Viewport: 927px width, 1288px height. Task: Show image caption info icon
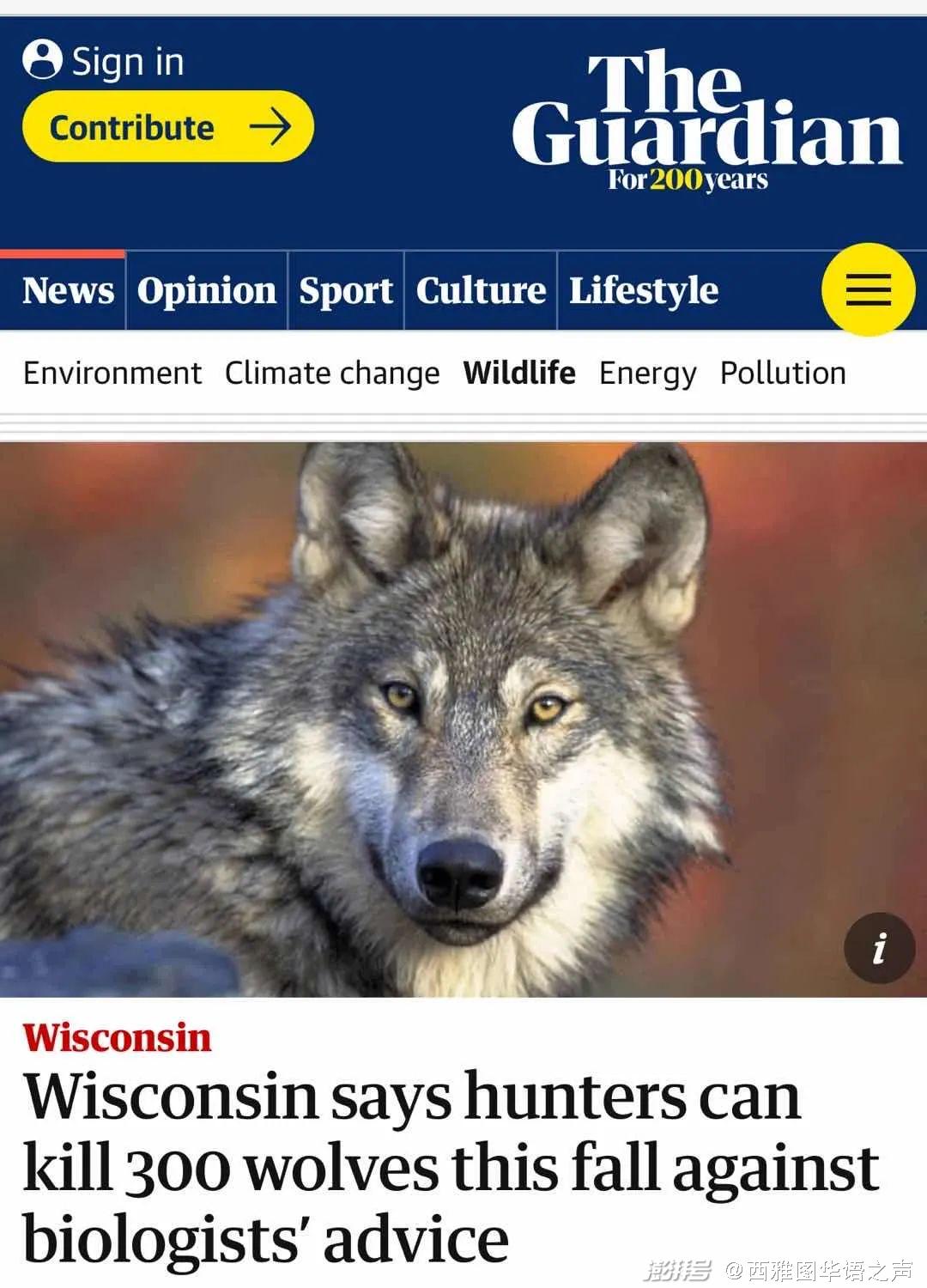click(879, 948)
